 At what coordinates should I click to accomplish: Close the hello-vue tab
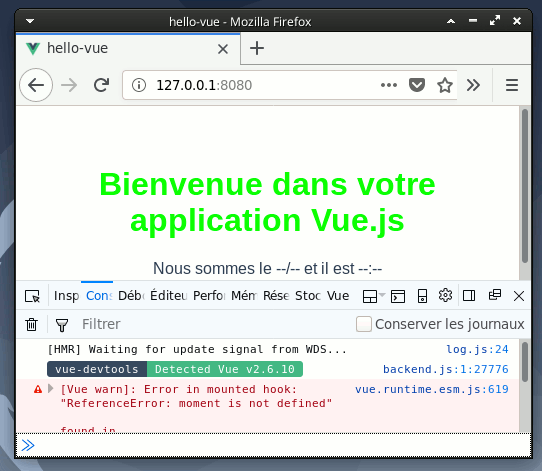pyautogui.click(x=223, y=49)
